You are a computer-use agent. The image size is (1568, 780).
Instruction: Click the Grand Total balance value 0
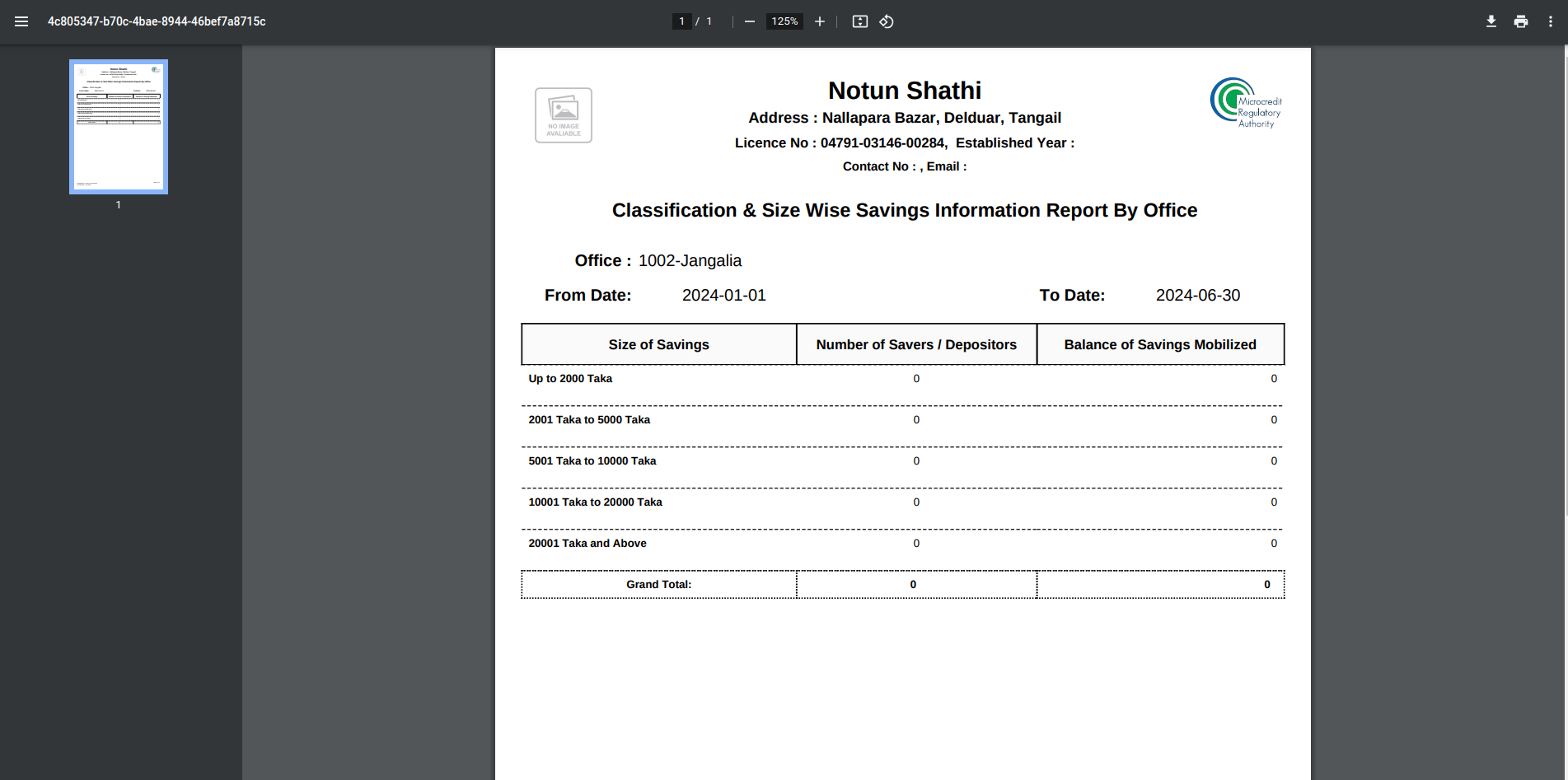1267,585
